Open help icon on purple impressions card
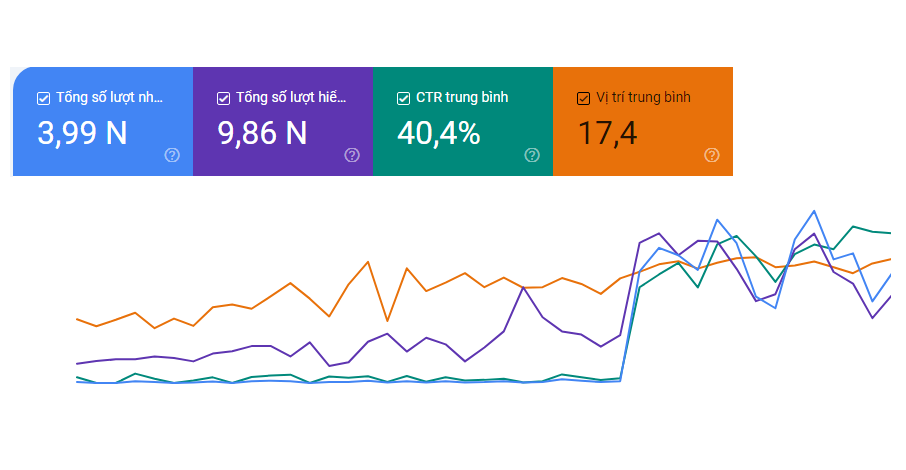 pyautogui.click(x=352, y=155)
